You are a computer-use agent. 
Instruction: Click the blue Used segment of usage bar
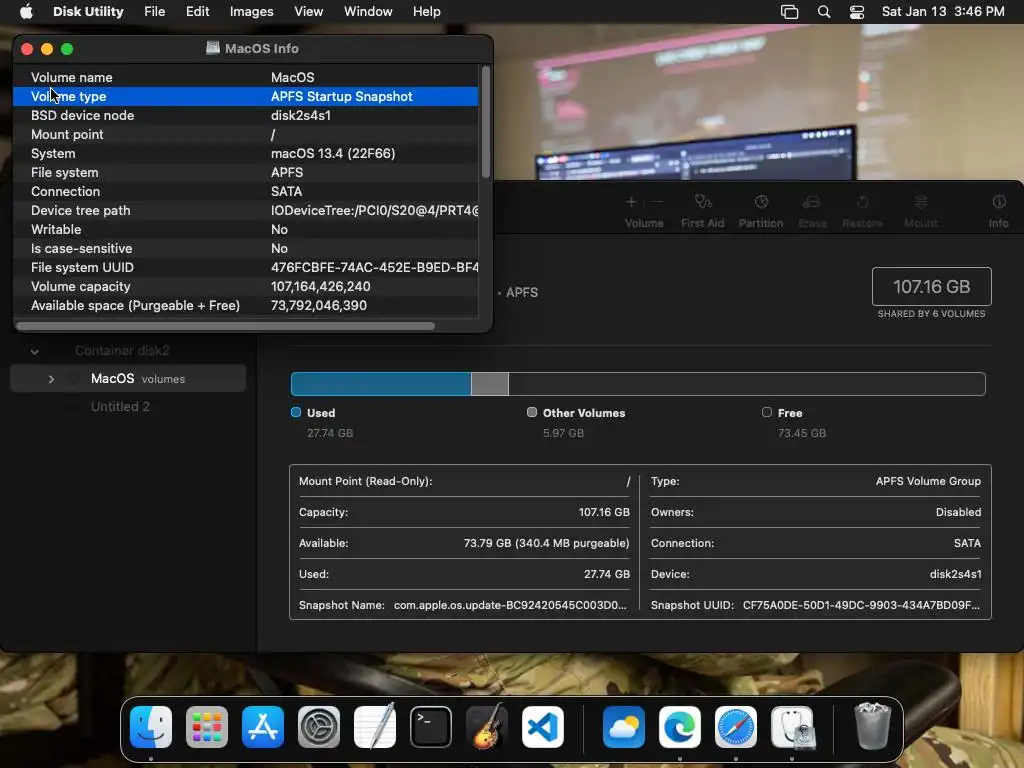381,384
